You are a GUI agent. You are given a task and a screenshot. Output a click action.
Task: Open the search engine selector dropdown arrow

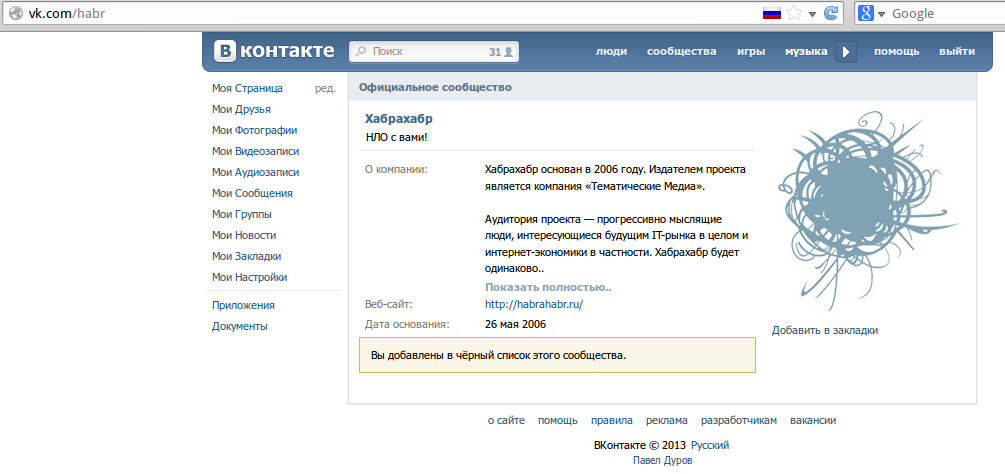[881, 13]
